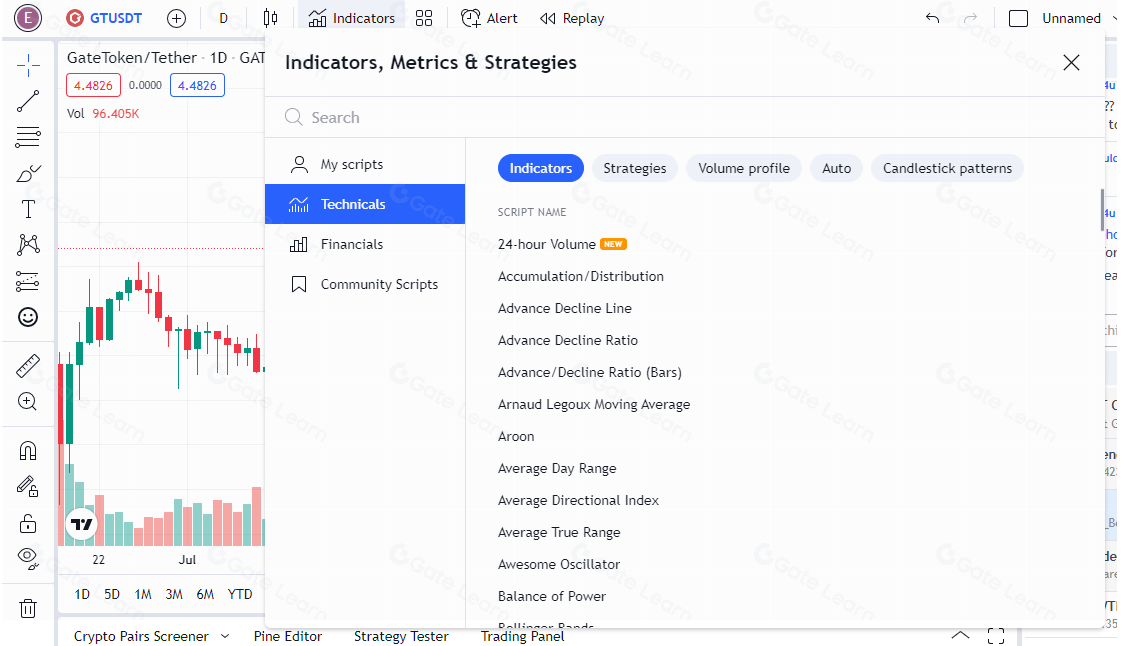Toggle hide all drawings eye icon
The width and height of the screenshot is (1128, 646).
pyautogui.click(x=28, y=557)
